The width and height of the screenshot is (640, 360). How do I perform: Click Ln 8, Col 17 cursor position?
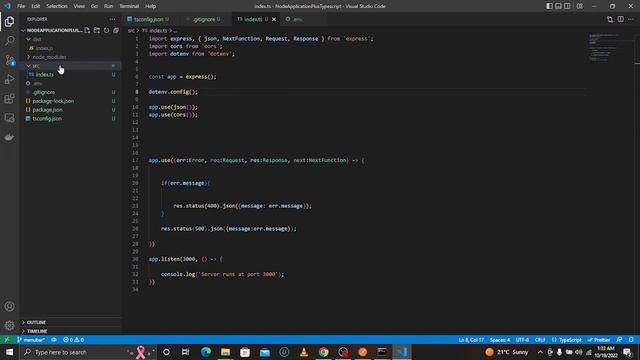(x=471, y=340)
